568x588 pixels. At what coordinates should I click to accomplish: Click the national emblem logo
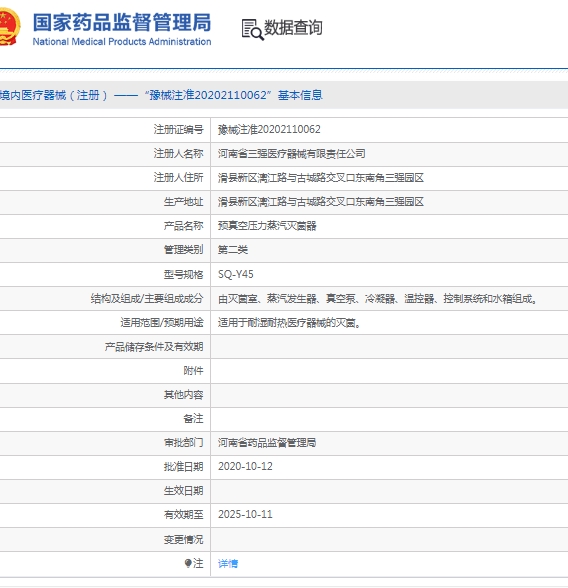(9, 27)
